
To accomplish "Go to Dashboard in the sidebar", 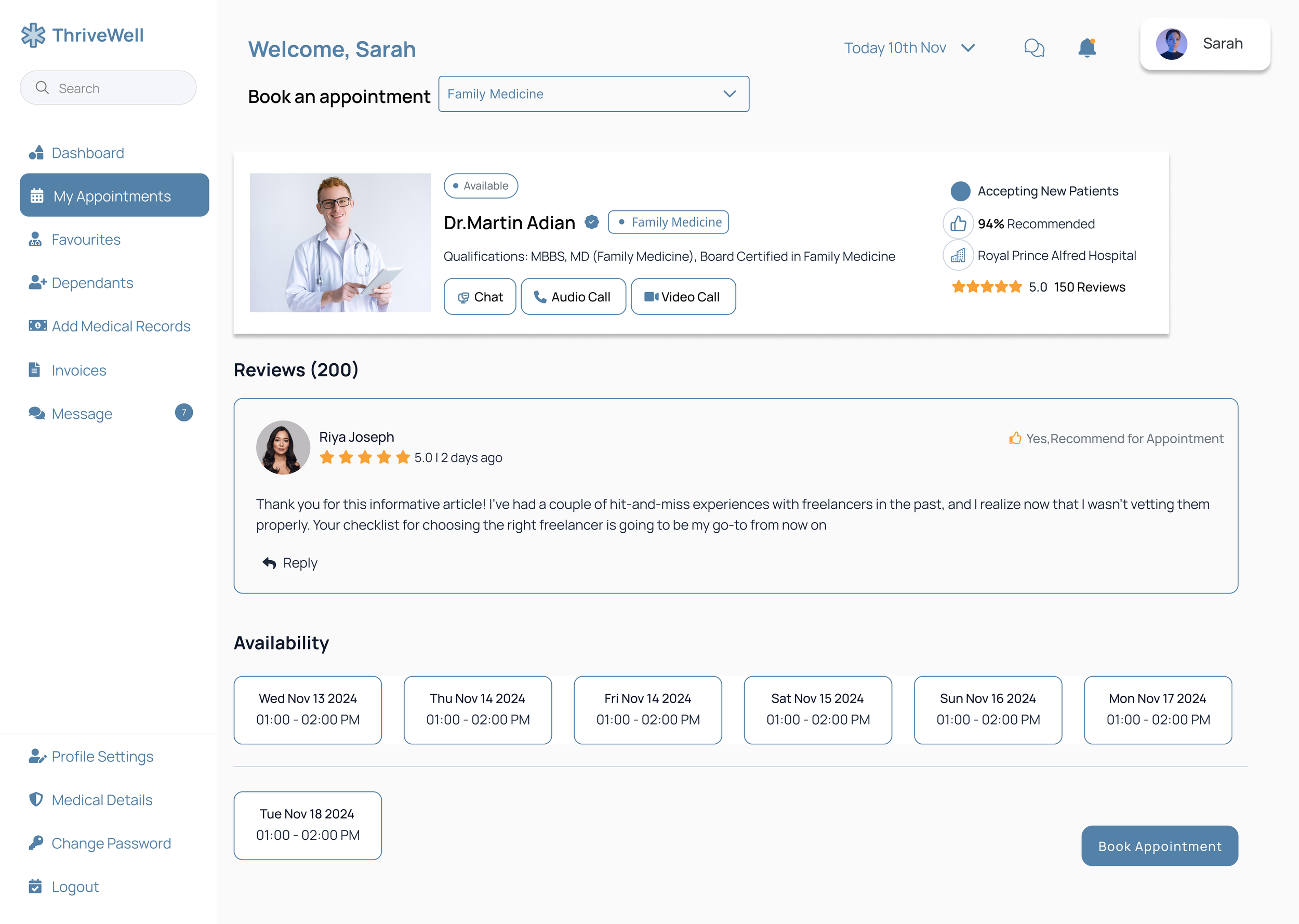I will click(88, 153).
